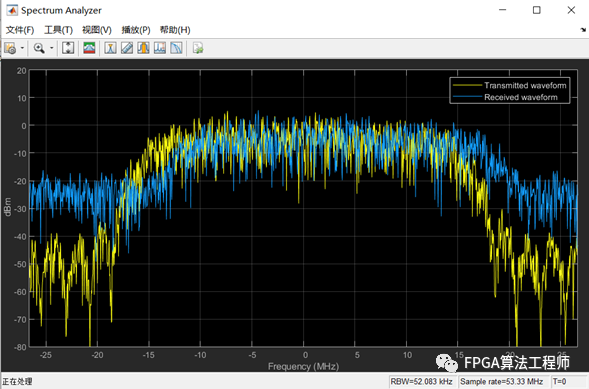Close the Spectrum Analyzer window
Viewport: 589px width, 389px height.
(571, 10)
